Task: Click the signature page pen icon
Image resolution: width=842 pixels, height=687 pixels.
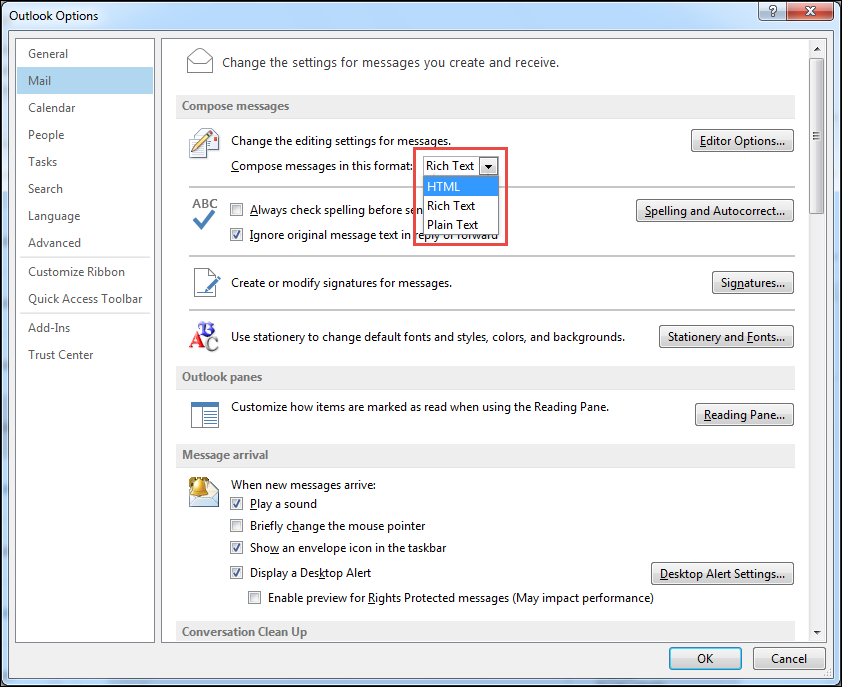Action: [207, 283]
